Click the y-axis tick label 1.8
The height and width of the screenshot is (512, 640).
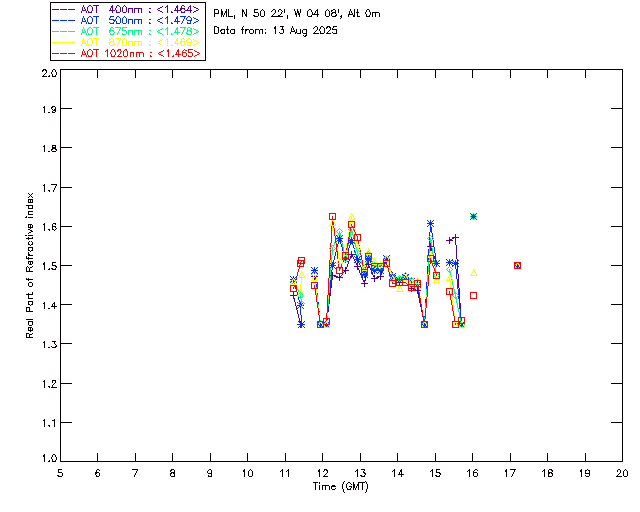(49, 148)
